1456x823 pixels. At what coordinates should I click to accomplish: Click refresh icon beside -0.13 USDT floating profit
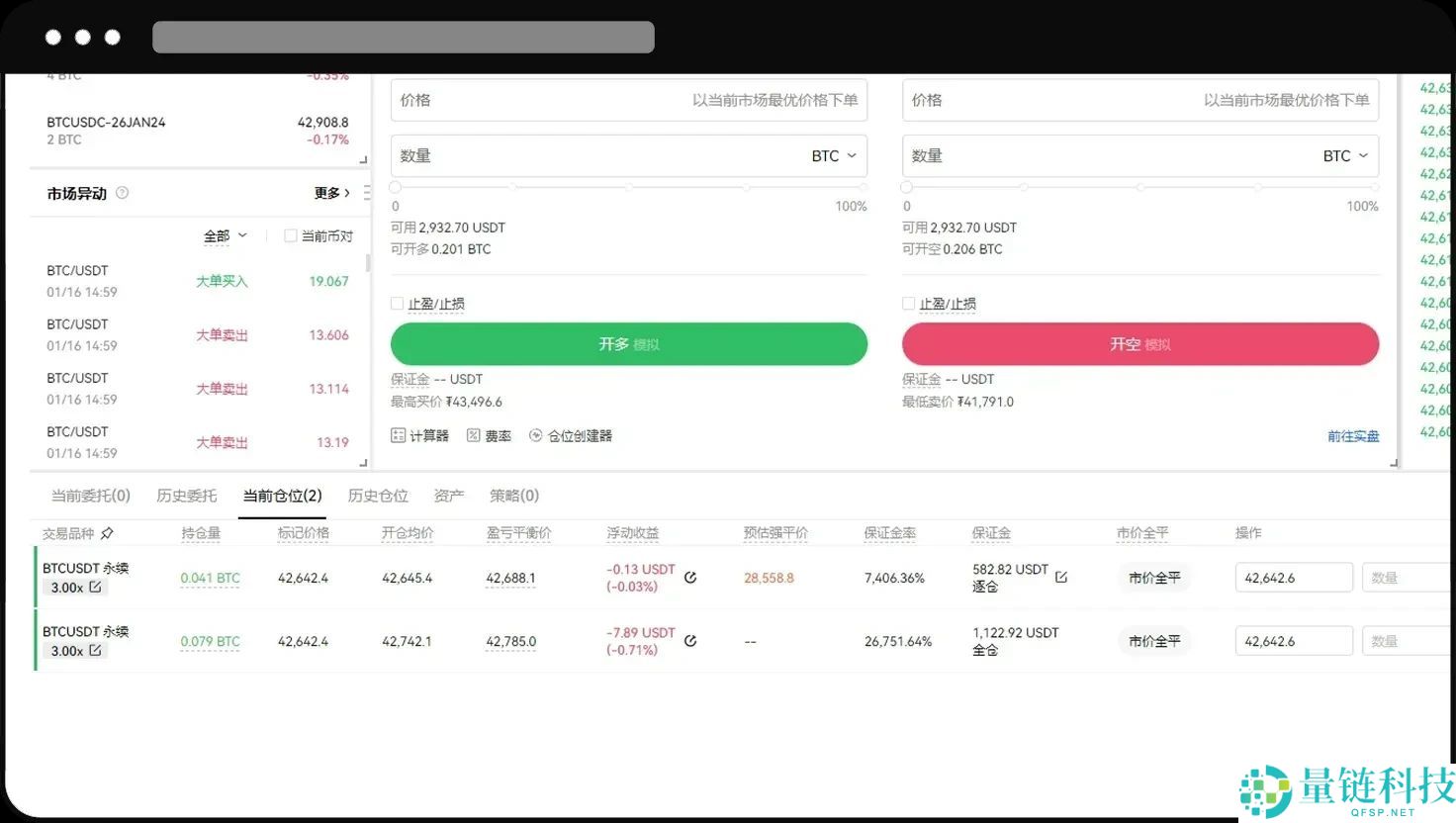(689, 577)
